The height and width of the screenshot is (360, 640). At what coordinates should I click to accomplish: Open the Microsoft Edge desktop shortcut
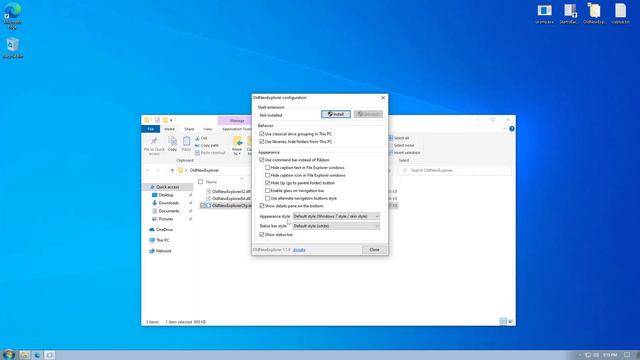[13, 16]
